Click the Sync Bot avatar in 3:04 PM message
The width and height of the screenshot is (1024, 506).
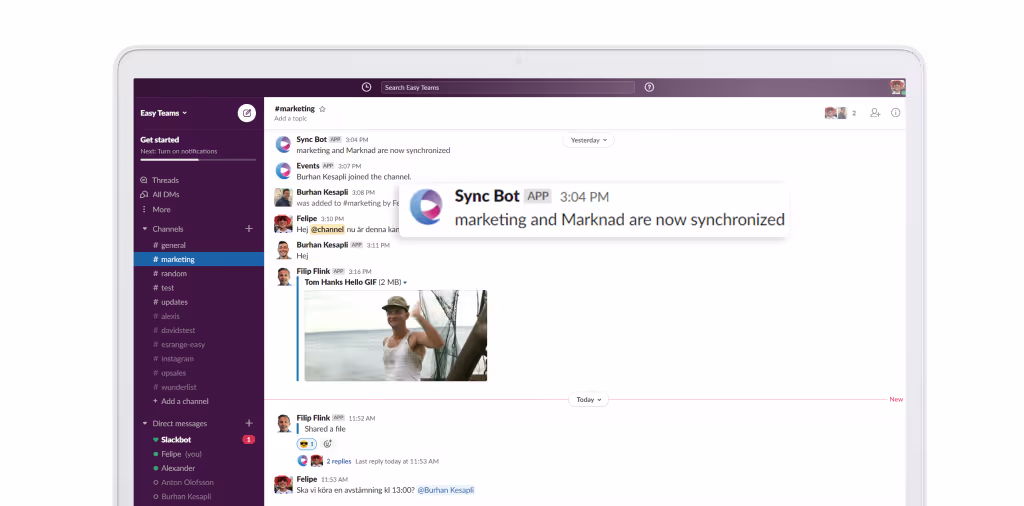click(283, 144)
